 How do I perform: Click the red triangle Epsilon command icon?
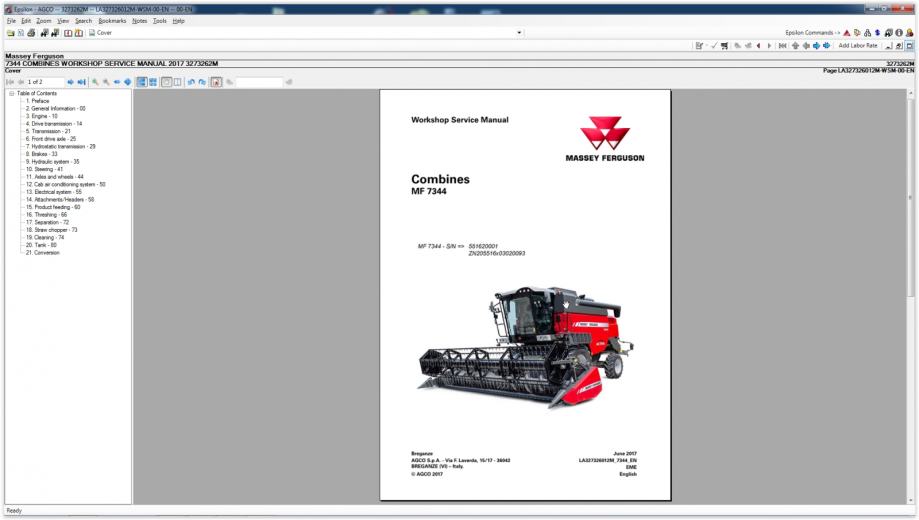[846, 33]
